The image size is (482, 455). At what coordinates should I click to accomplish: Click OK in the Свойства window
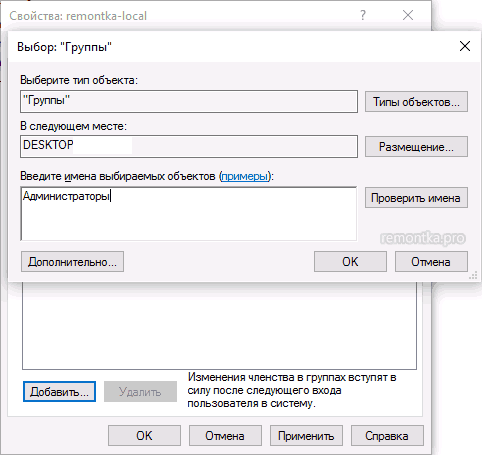(144, 436)
